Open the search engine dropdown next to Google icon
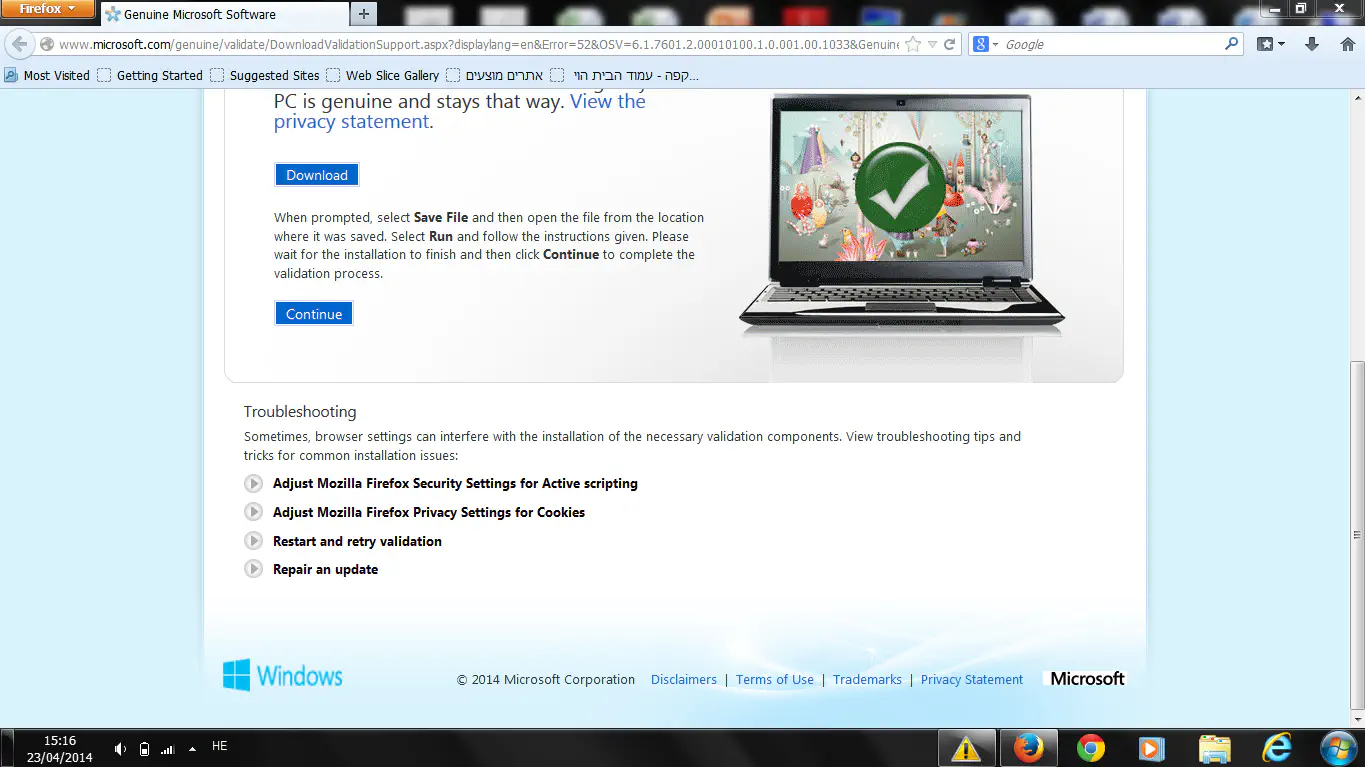1365x767 pixels. point(994,45)
